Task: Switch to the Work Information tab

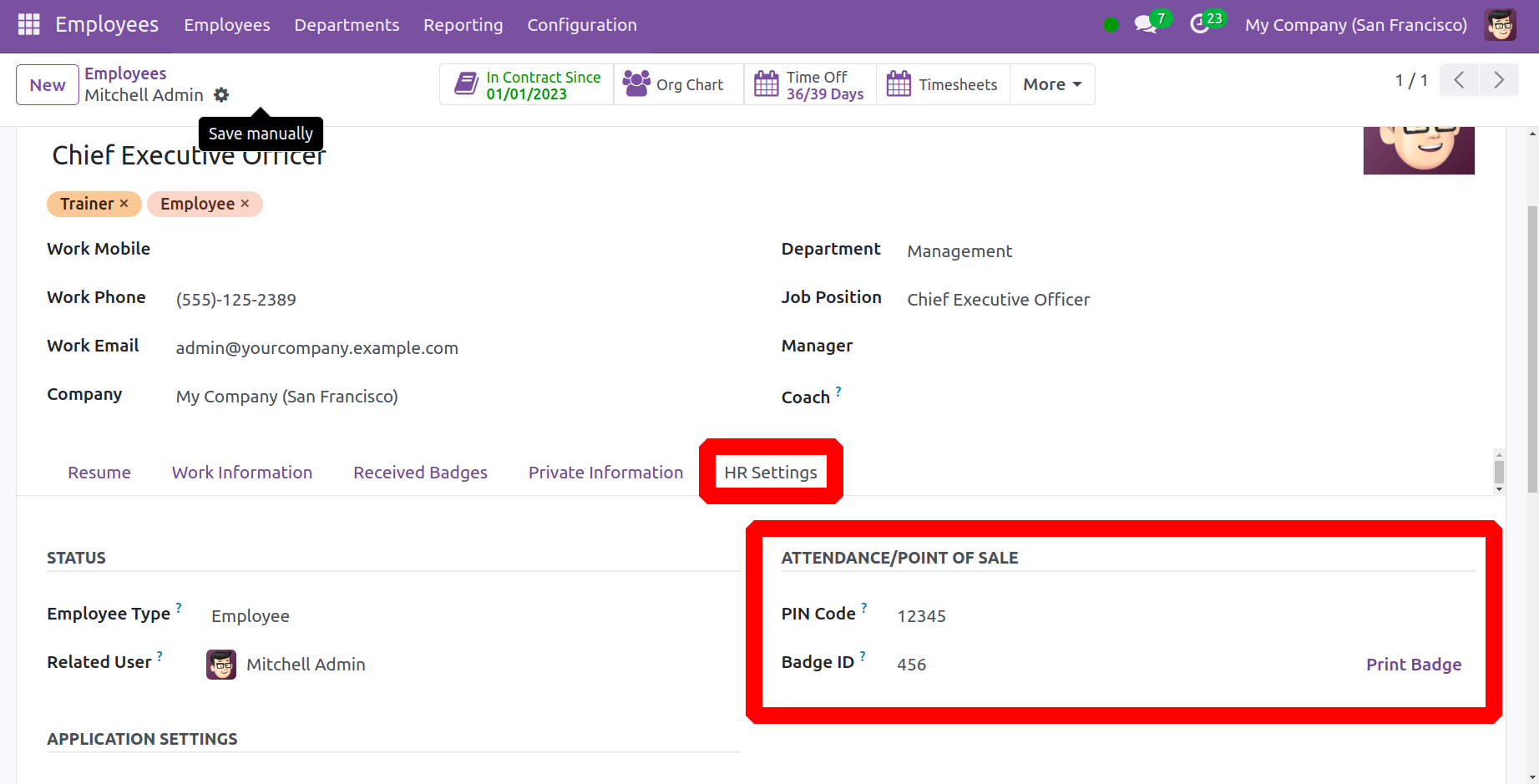Action: [x=242, y=473]
